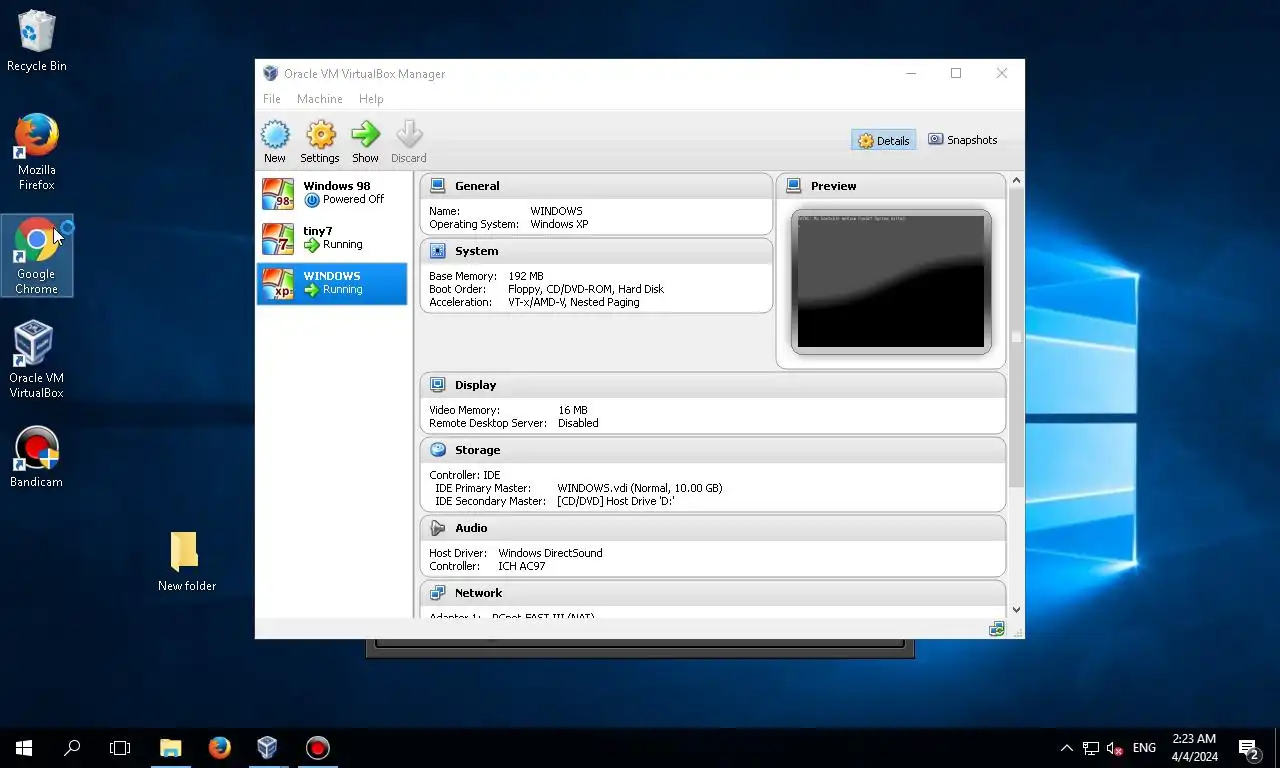The image size is (1280, 768).
Task: Click the taskbar search magnifier
Action: point(72,747)
